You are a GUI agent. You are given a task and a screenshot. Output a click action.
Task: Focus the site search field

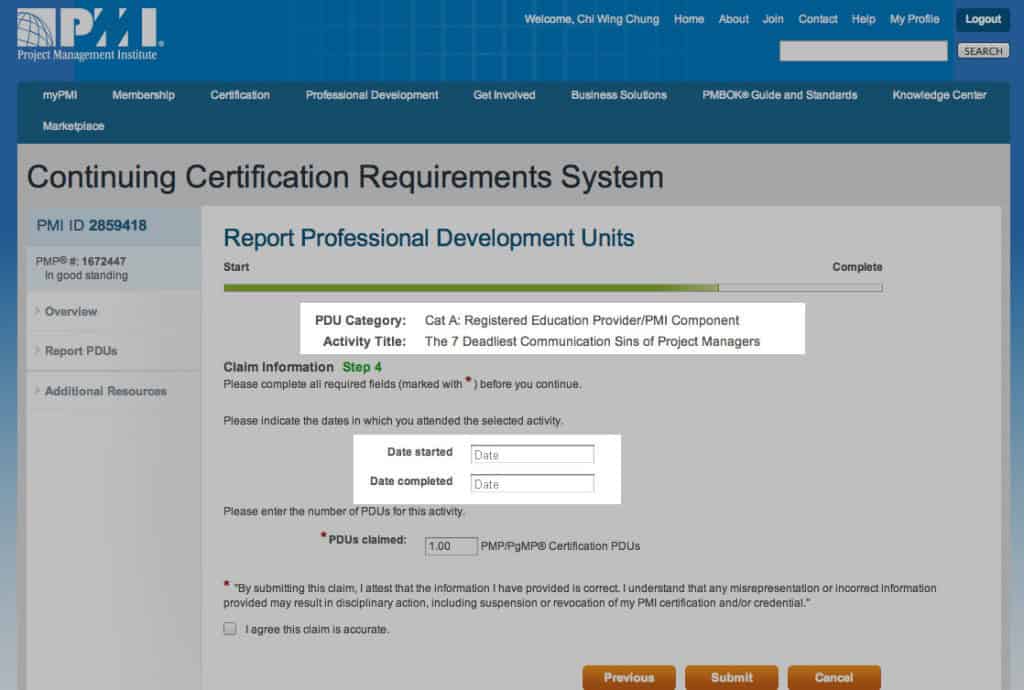[x=863, y=51]
